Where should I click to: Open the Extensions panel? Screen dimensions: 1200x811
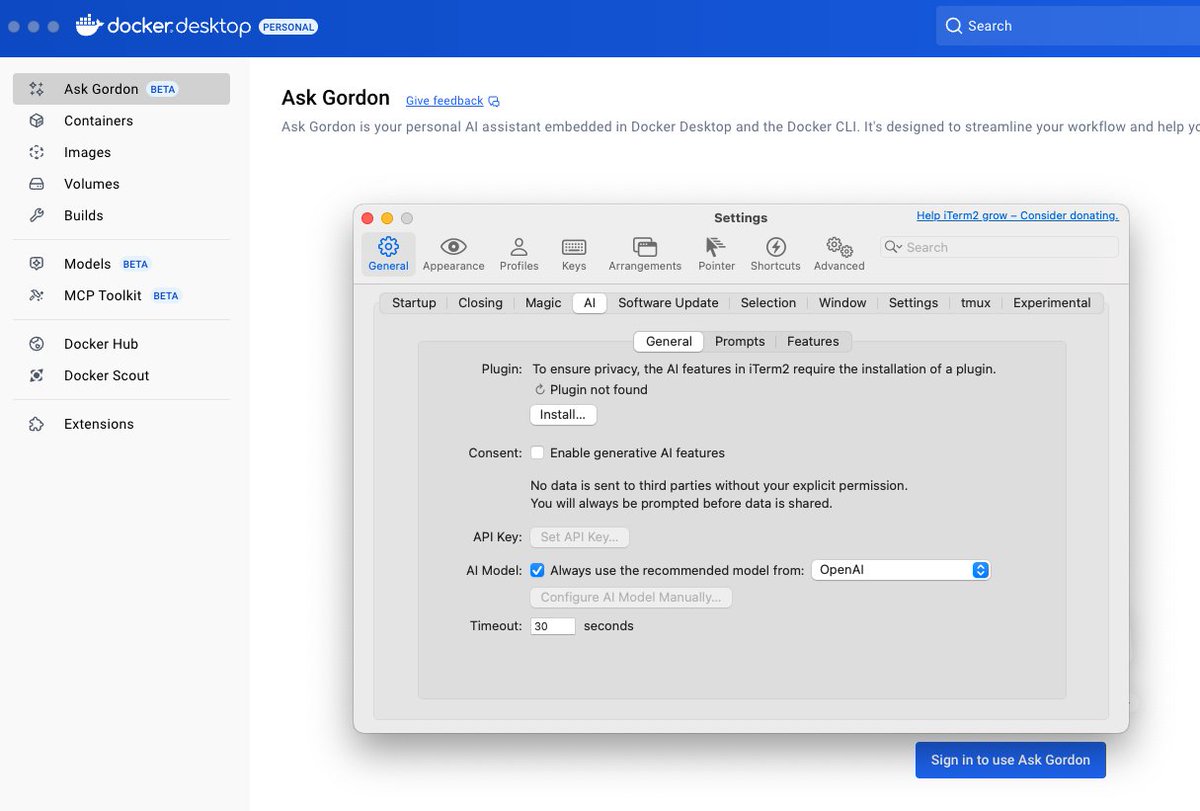click(98, 423)
